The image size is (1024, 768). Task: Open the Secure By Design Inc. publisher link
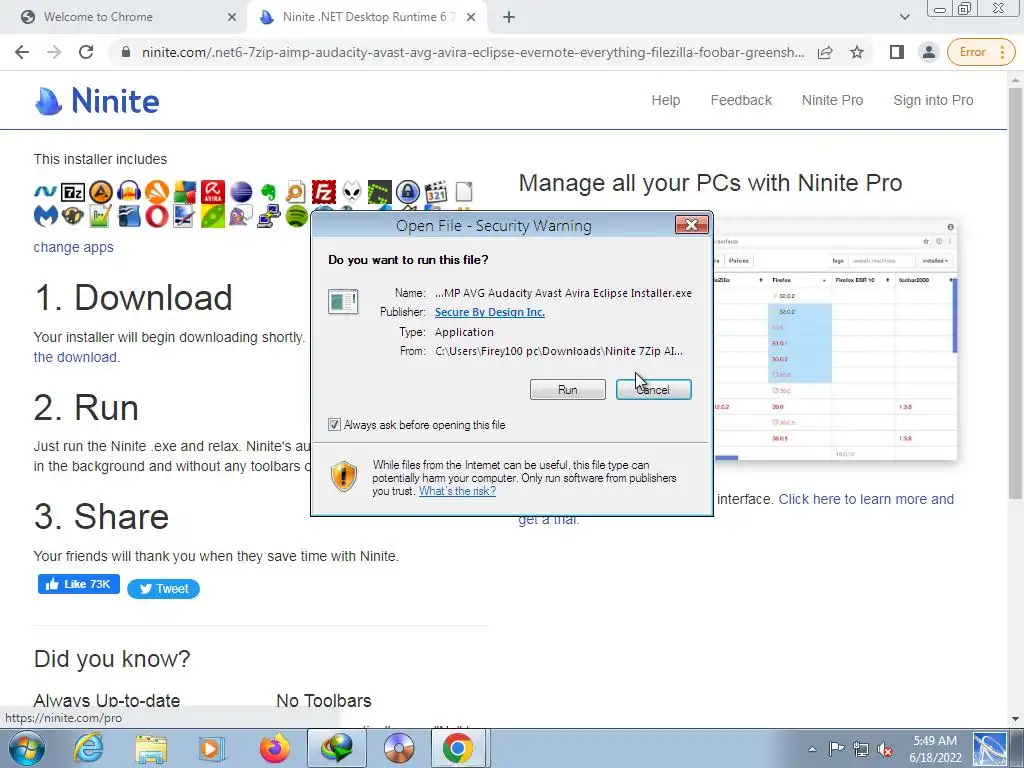490,312
